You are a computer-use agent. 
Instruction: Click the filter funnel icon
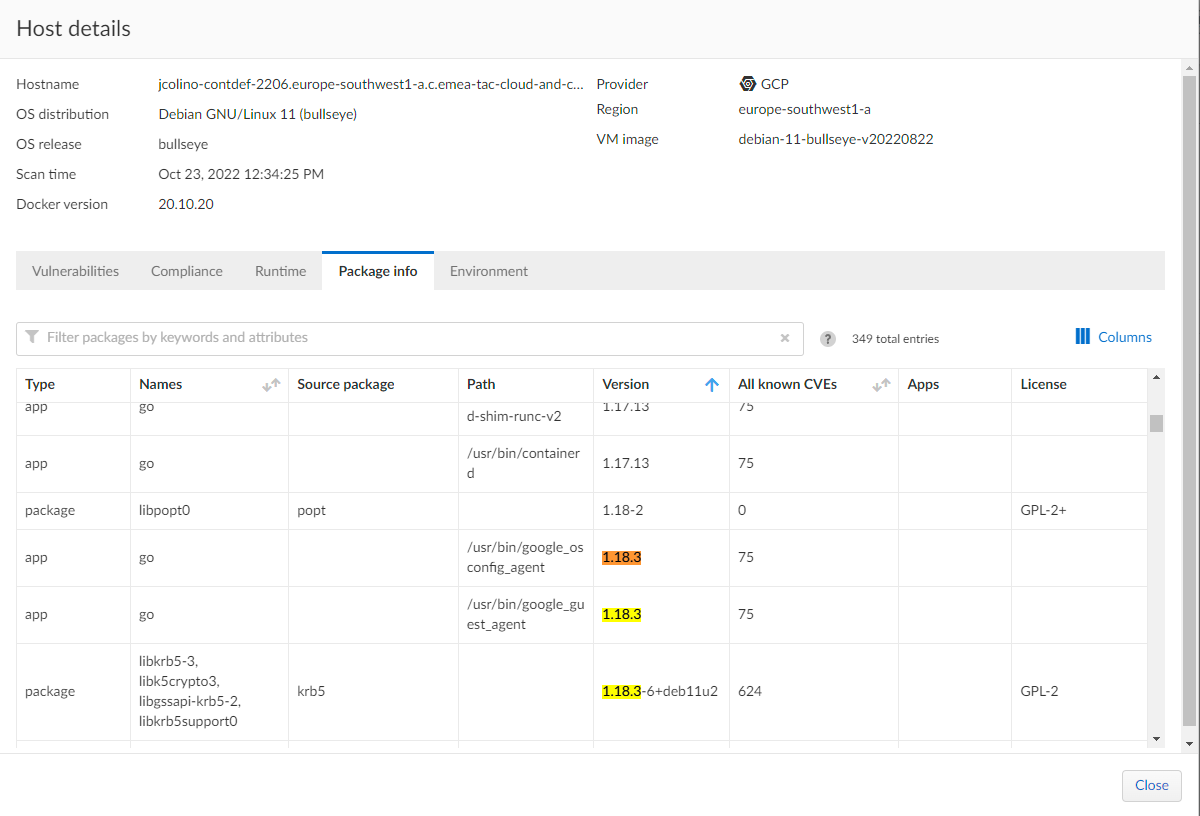pyautogui.click(x=32, y=337)
